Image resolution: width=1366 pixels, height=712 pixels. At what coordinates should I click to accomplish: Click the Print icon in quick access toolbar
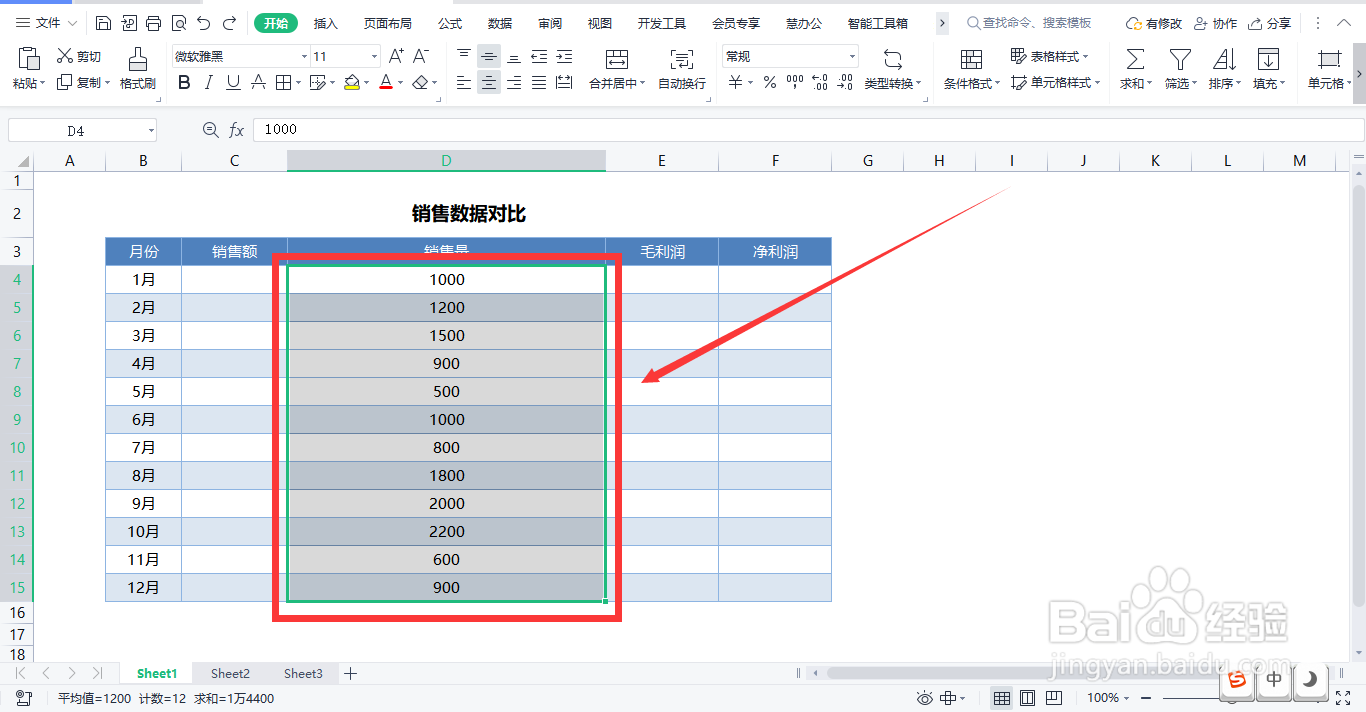tap(153, 23)
